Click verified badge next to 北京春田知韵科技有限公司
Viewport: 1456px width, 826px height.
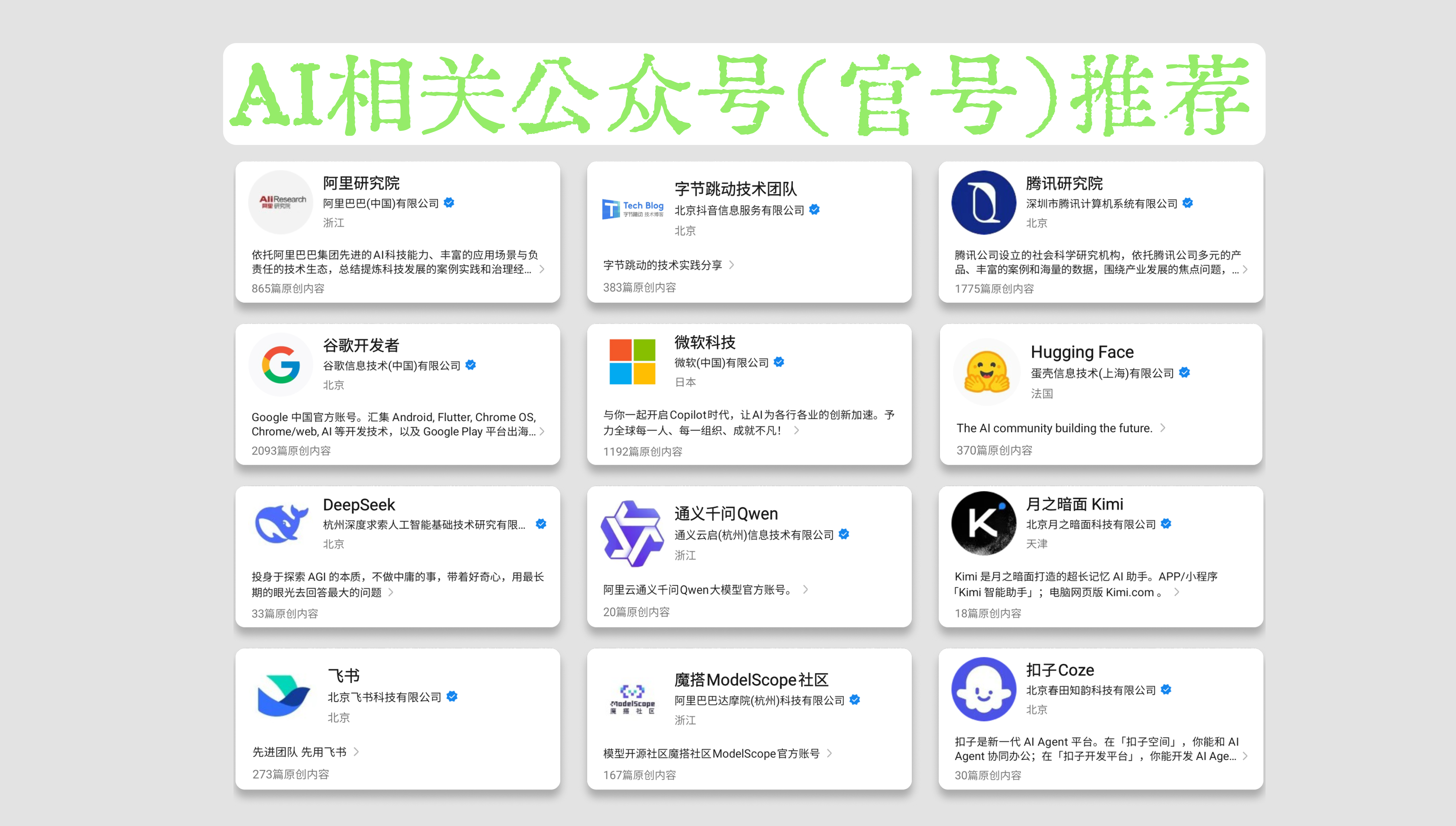[1166, 689]
